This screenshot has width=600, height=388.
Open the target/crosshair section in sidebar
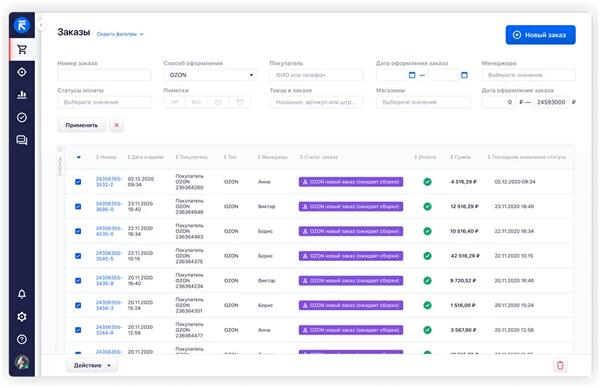pyautogui.click(x=22, y=72)
